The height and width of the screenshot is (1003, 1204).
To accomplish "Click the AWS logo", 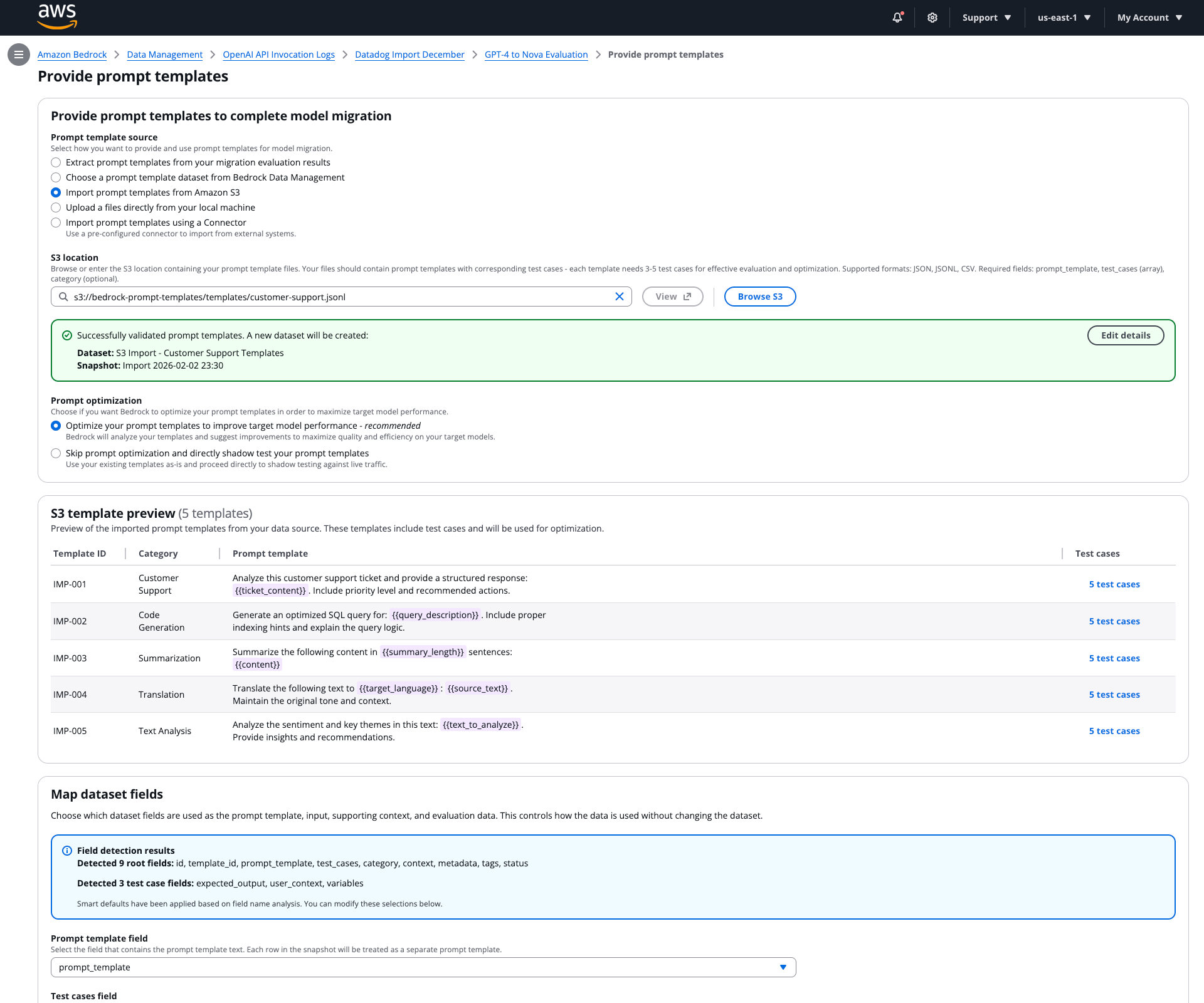I will [57, 17].
